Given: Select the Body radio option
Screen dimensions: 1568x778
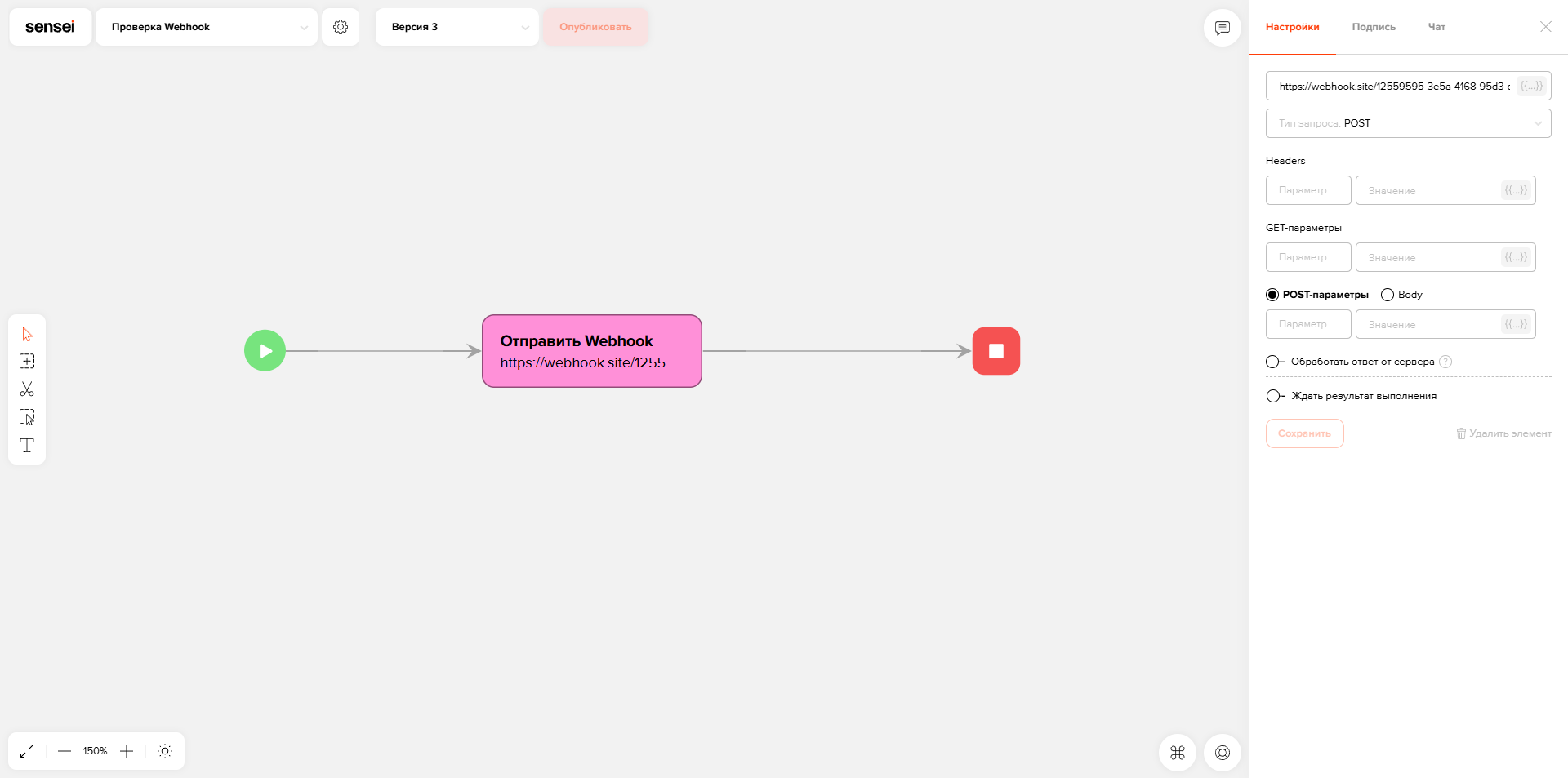Looking at the screenshot, I should (x=1388, y=295).
